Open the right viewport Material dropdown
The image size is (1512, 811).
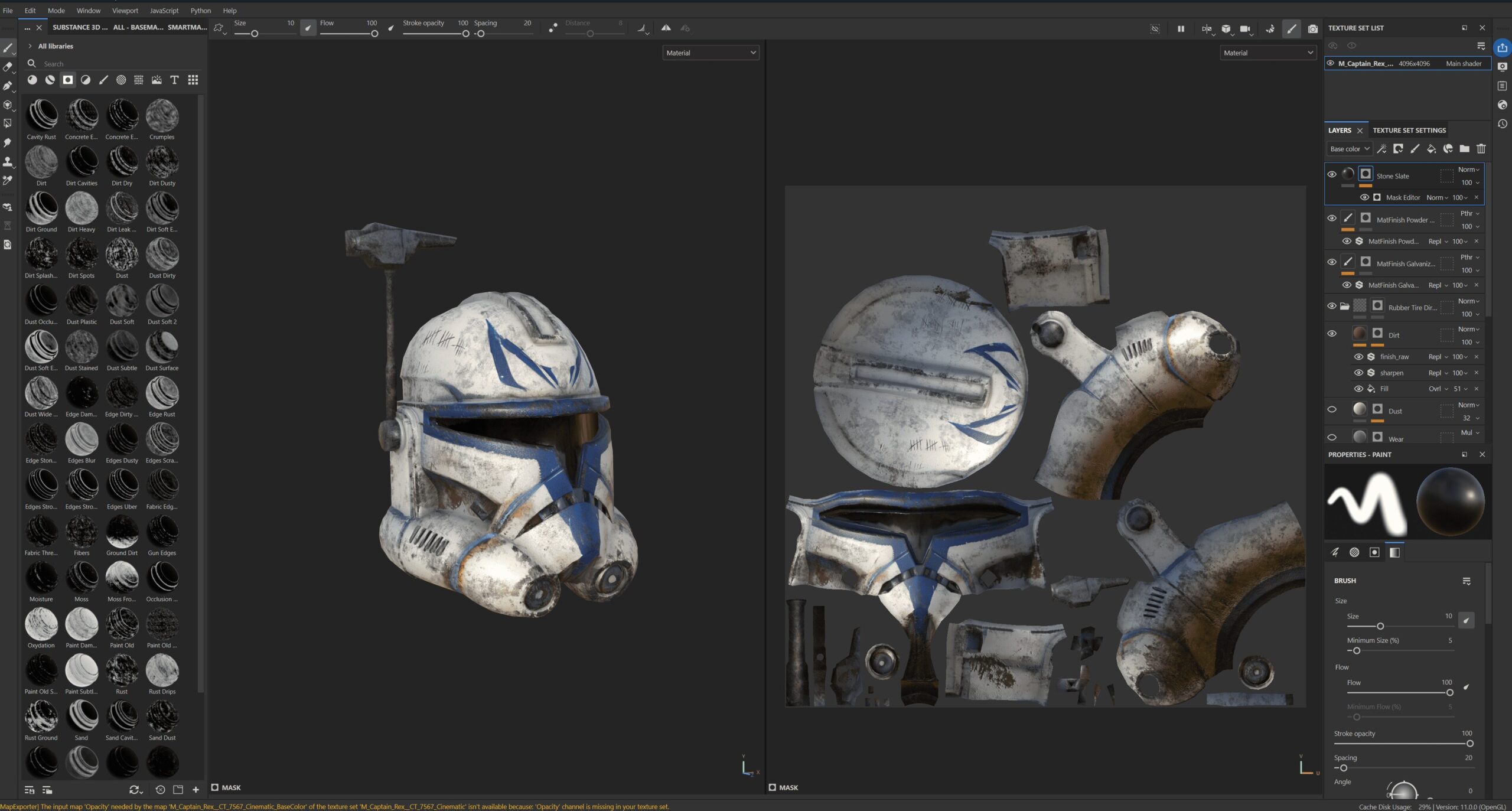(1268, 53)
